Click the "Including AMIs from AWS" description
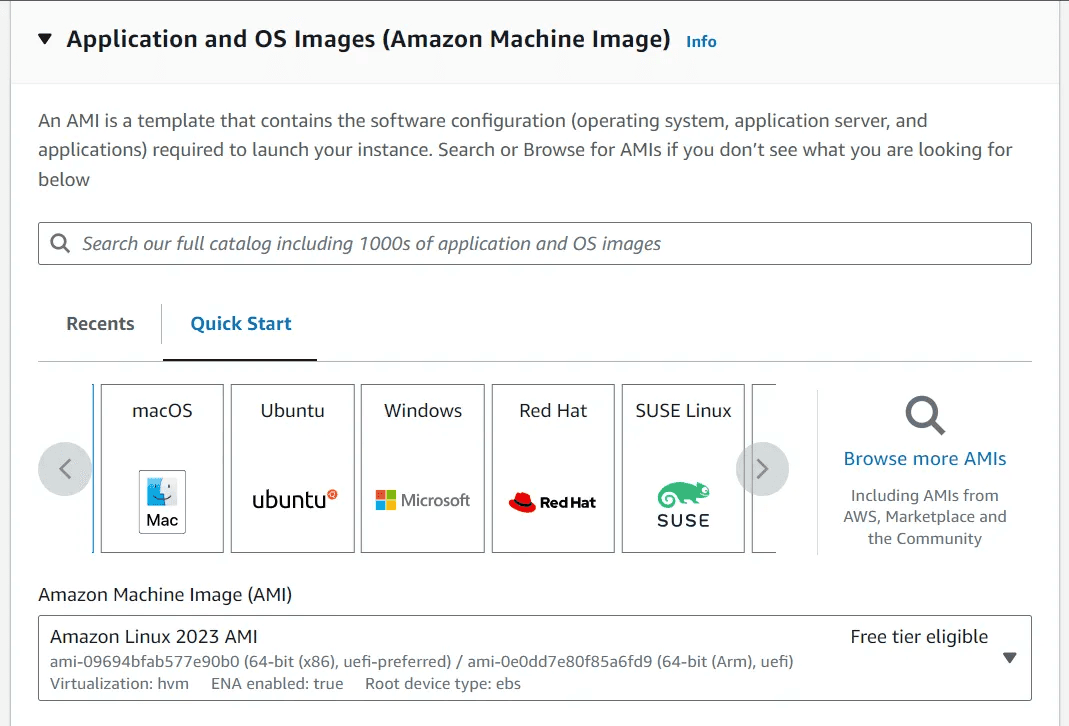Viewport: 1069px width, 726px height. coord(925,517)
